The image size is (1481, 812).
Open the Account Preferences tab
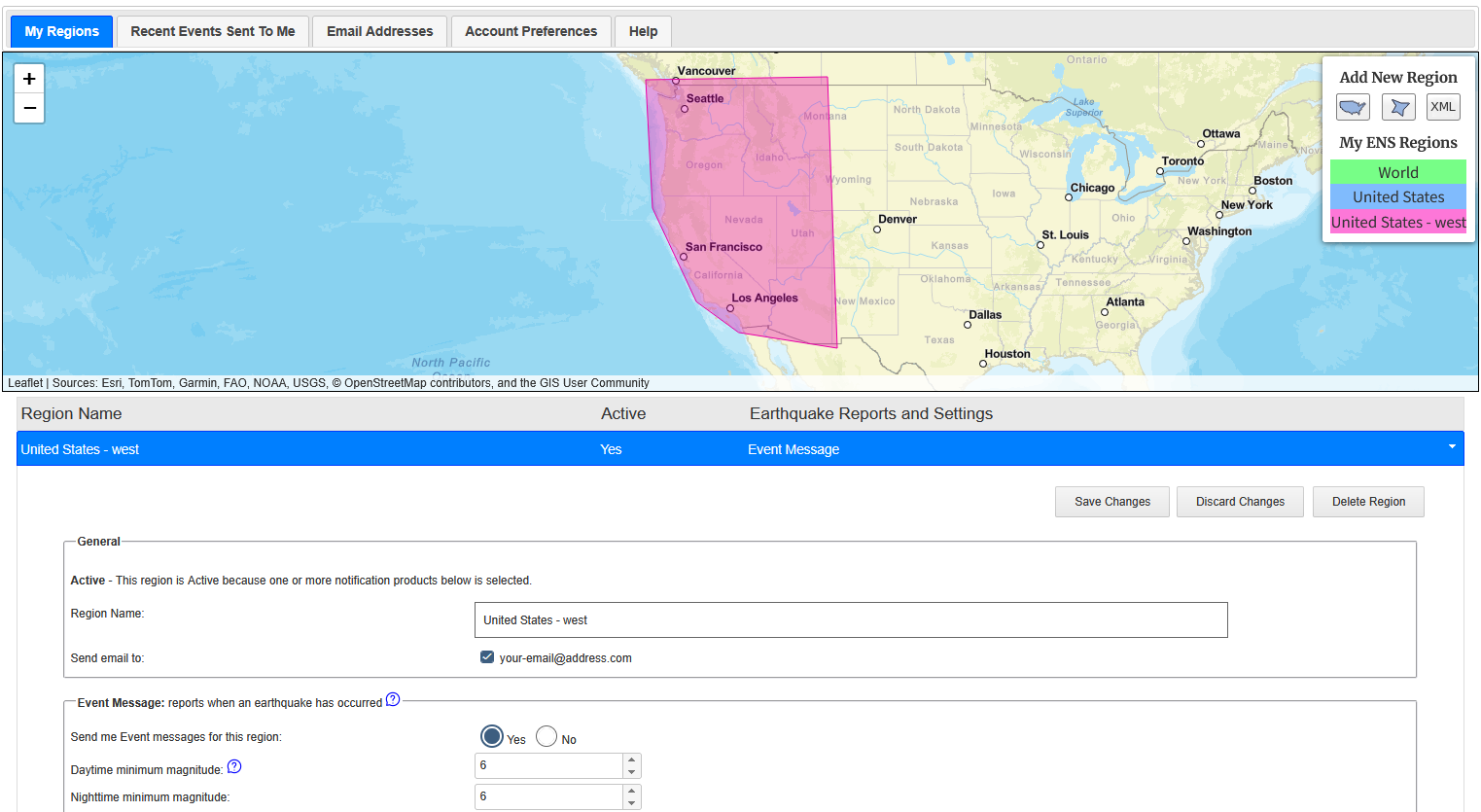tap(531, 31)
